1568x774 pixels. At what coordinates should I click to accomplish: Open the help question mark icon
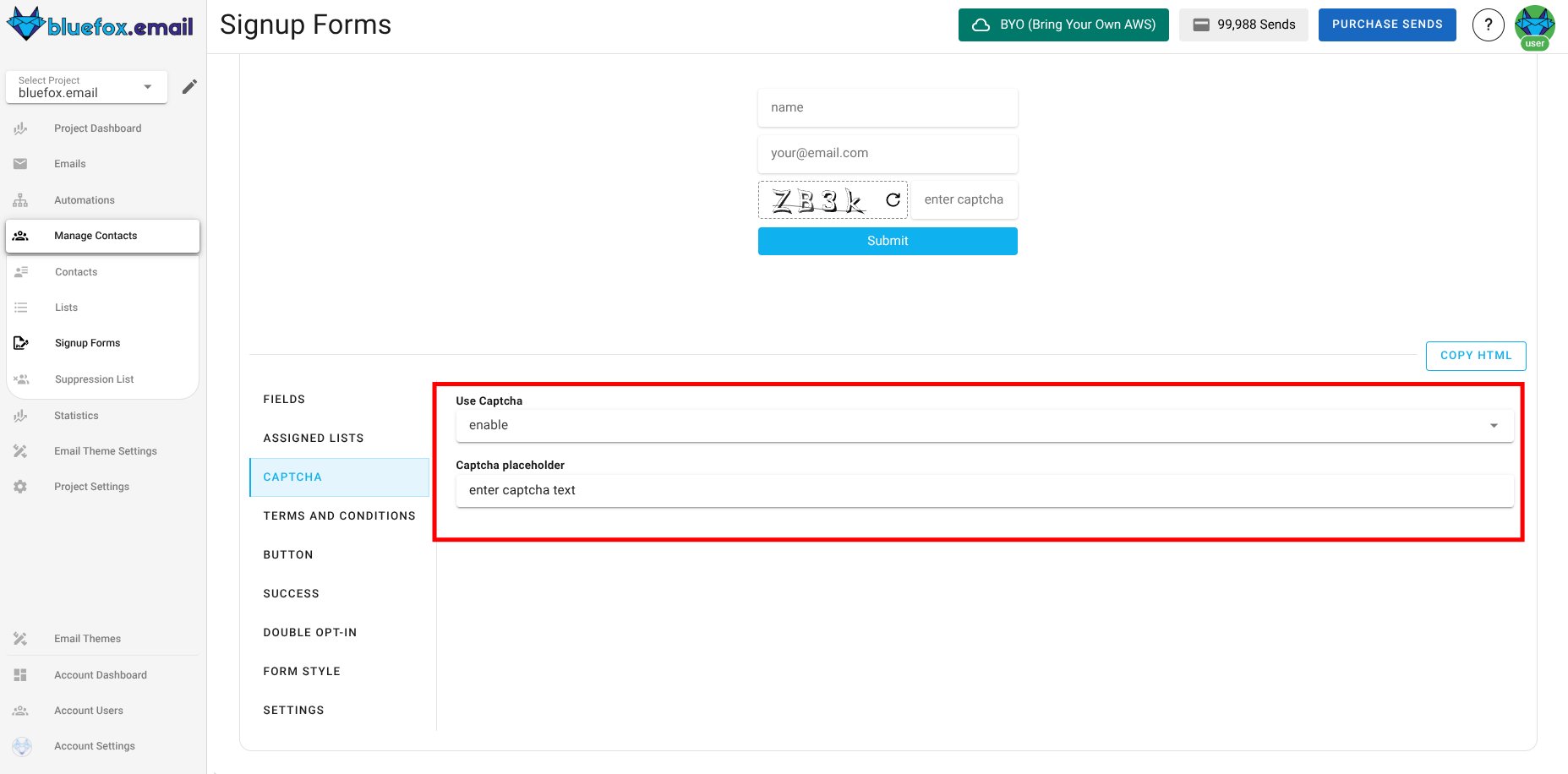[1489, 25]
